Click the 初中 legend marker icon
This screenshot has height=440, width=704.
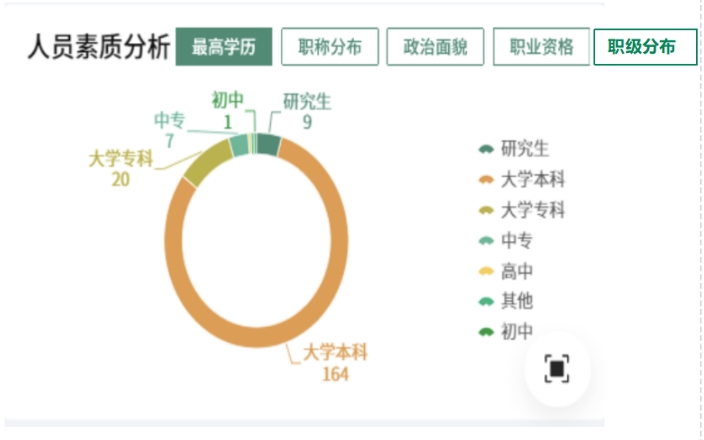tap(487, 332)
